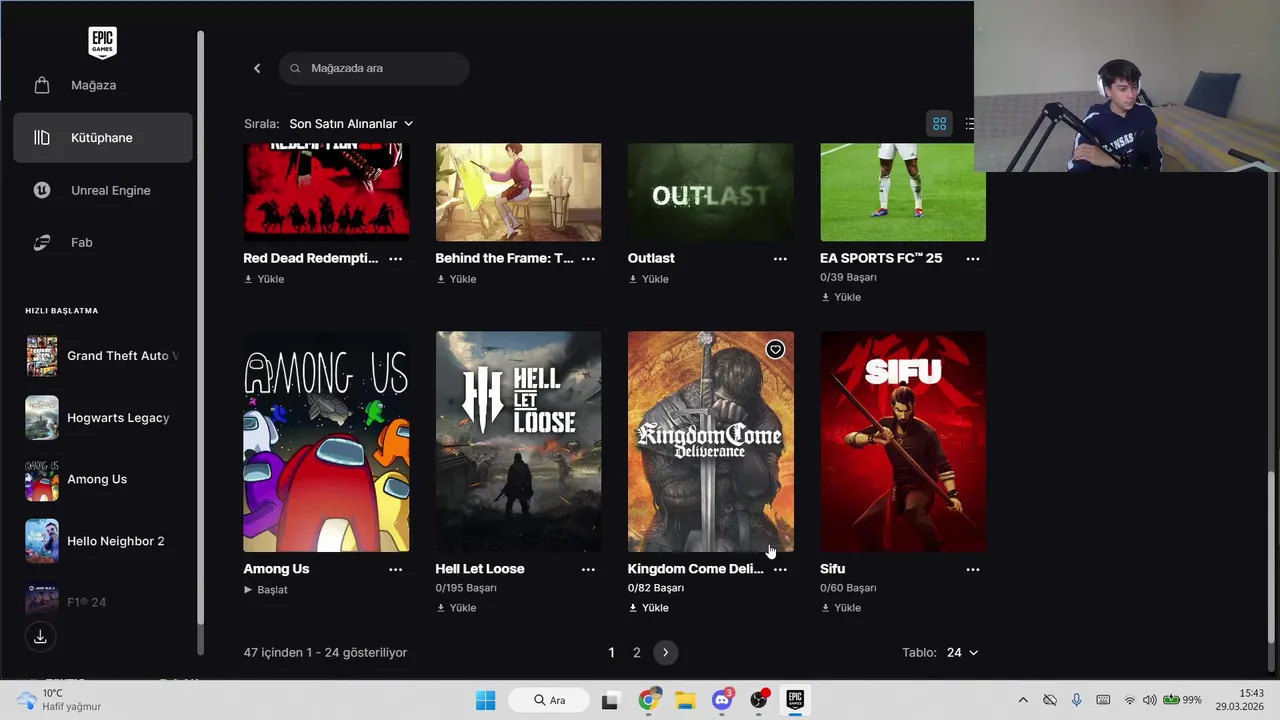The width and height of the screenshot is (1280, 720).
Task: Quick launch F1 24 from sidebar
Action: (x=102, y=602)
